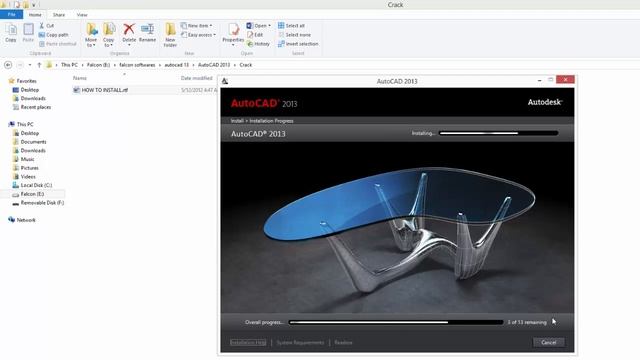Viewport: 640px width, 360px height.
Task: Select This PC in navigation pane
Action: click(x=21, y=124)
